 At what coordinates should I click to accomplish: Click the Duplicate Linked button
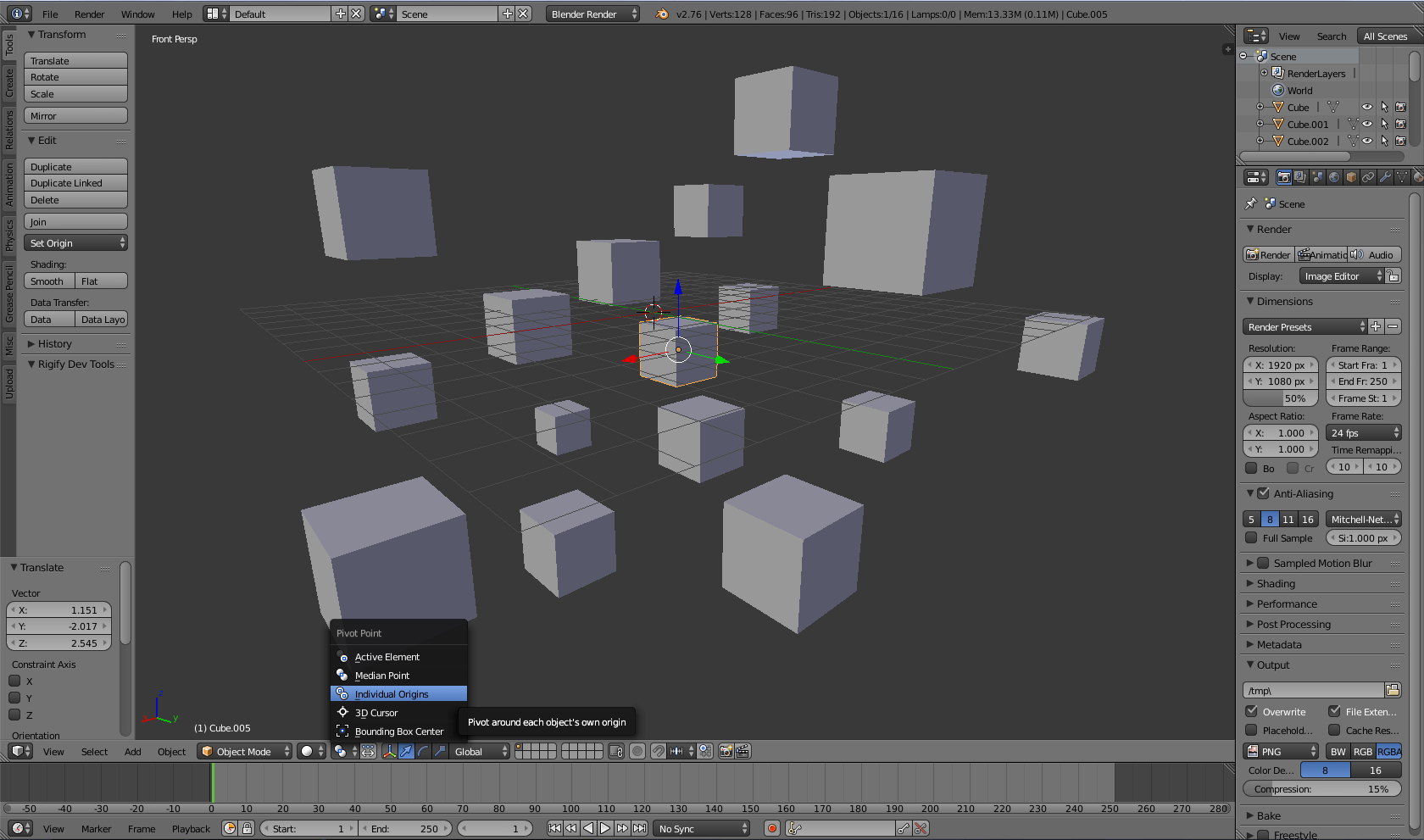pos(75,183)
